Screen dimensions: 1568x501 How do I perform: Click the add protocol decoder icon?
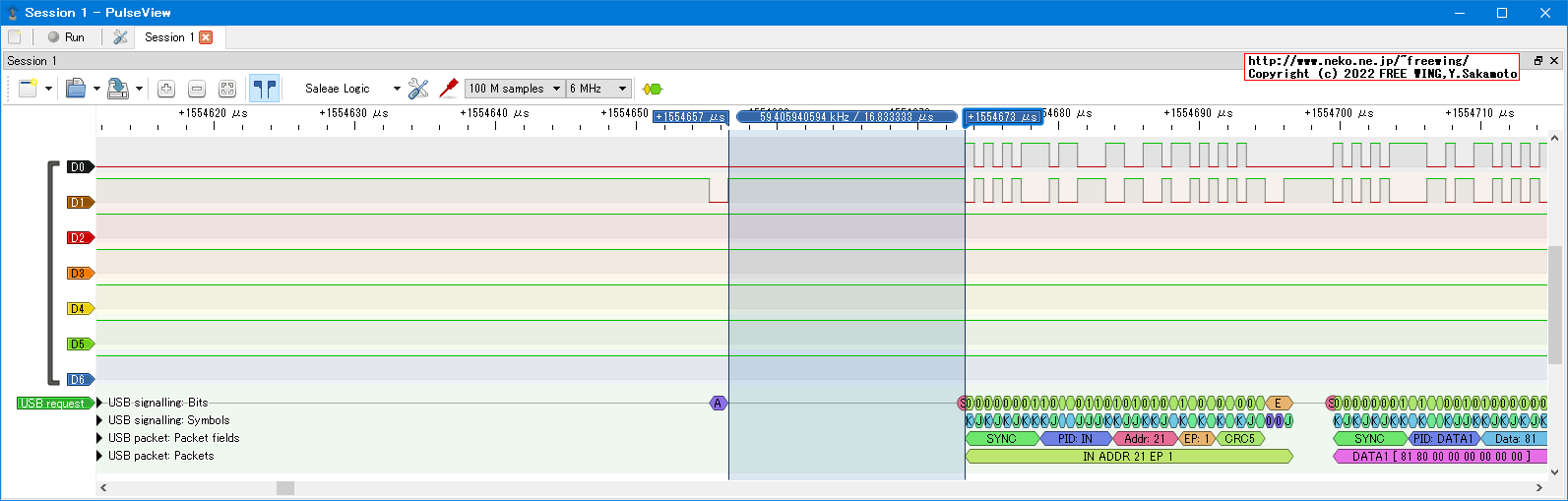(652, 89)
